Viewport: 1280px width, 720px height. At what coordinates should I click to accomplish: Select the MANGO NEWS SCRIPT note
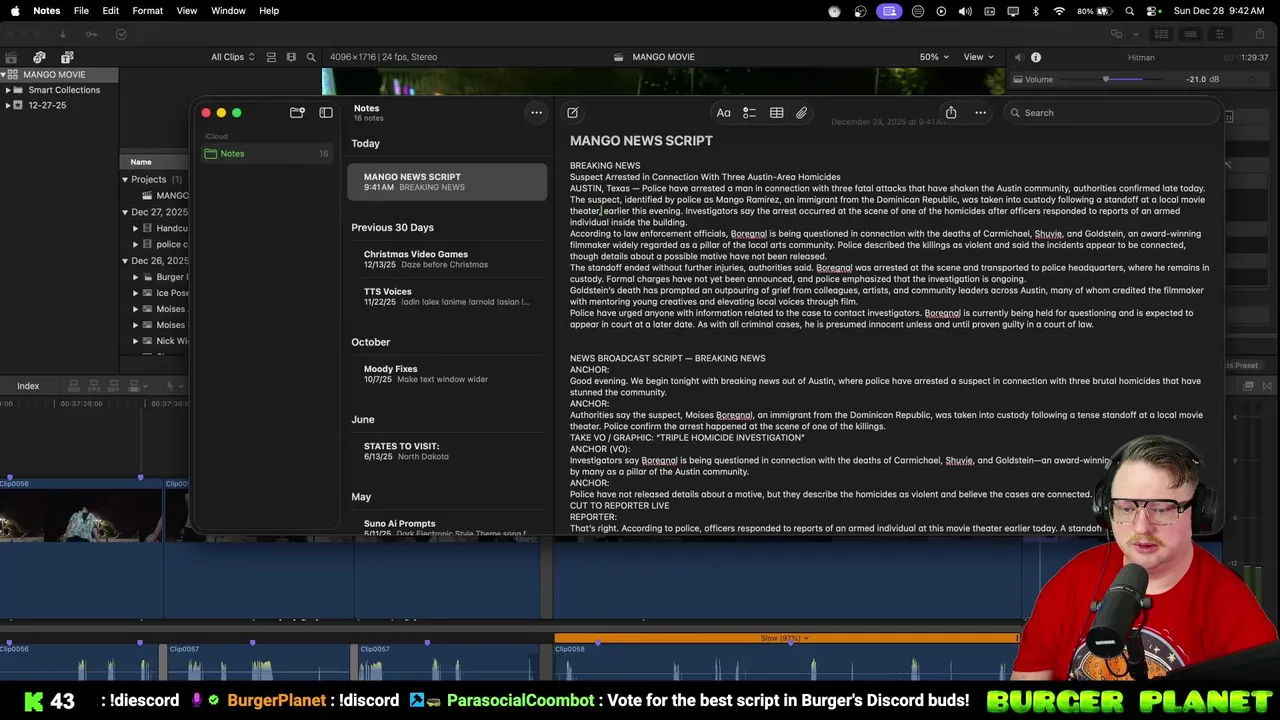click(x=447, y=181)
